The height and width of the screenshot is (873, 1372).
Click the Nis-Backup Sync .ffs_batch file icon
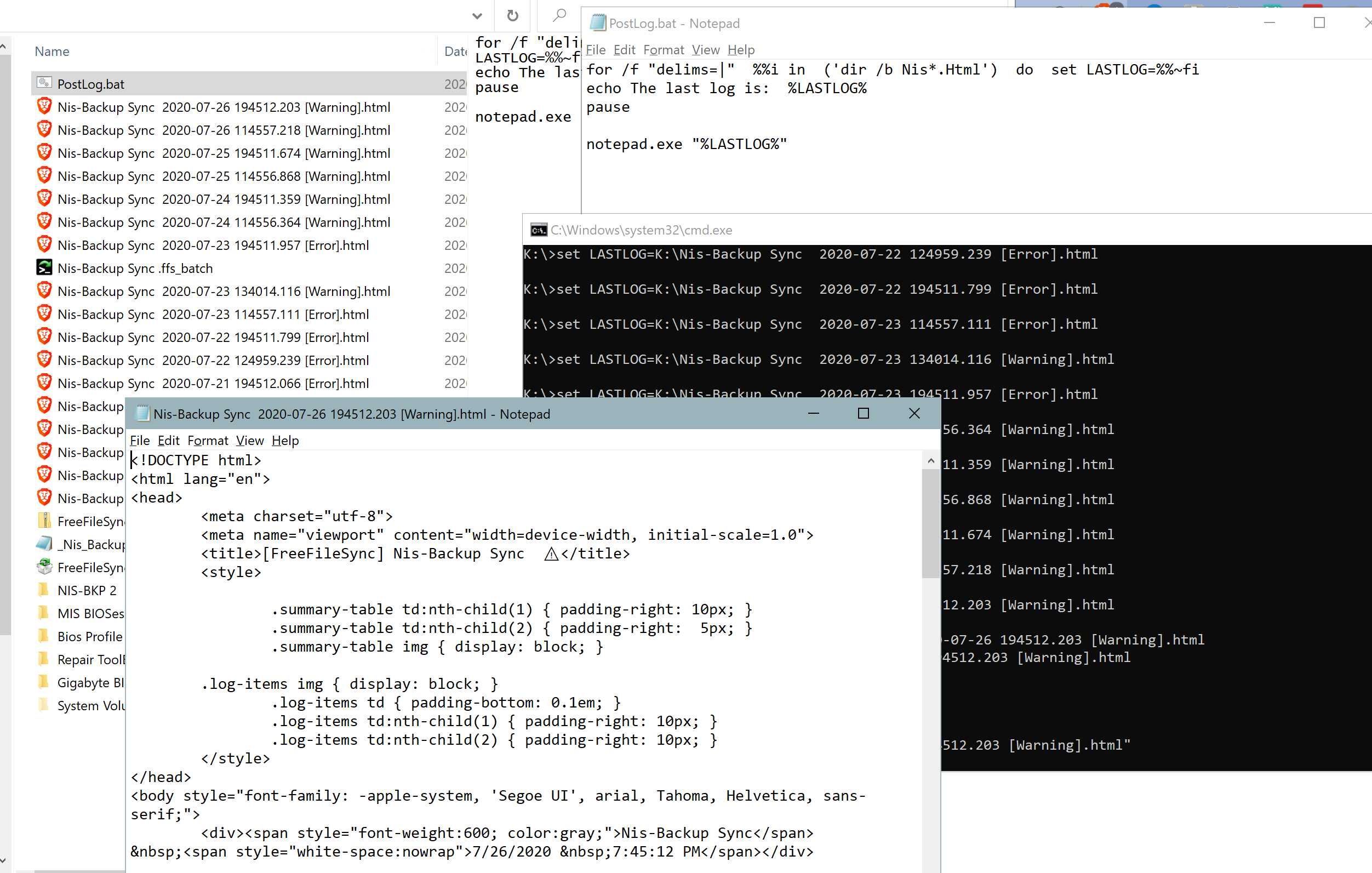(x=44, y=267)
